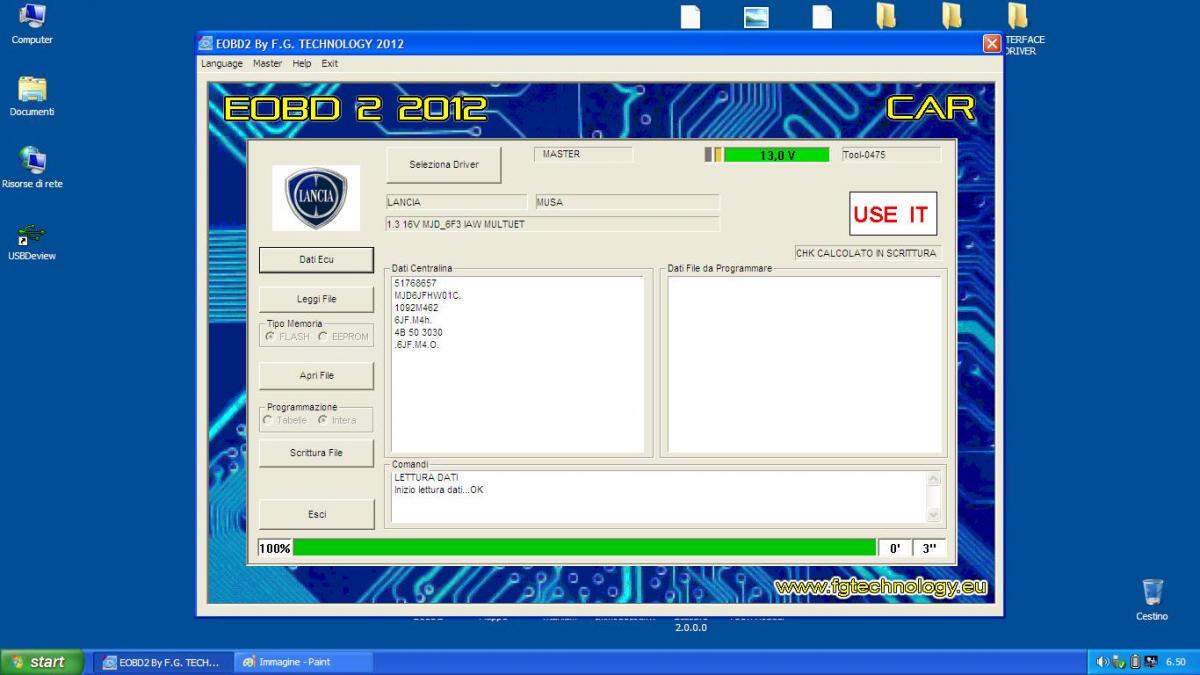Image resolution: width=1200 pixels, height=675 pixels.
Task: Click the network connection tray icon
Action: tap(1150, 662)
